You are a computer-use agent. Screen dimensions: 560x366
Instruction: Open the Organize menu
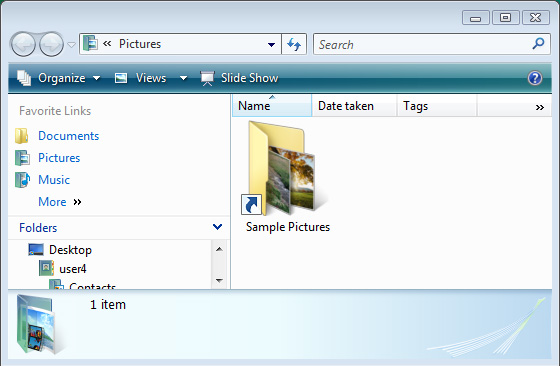pyautogui.click(x=59, y=78)
